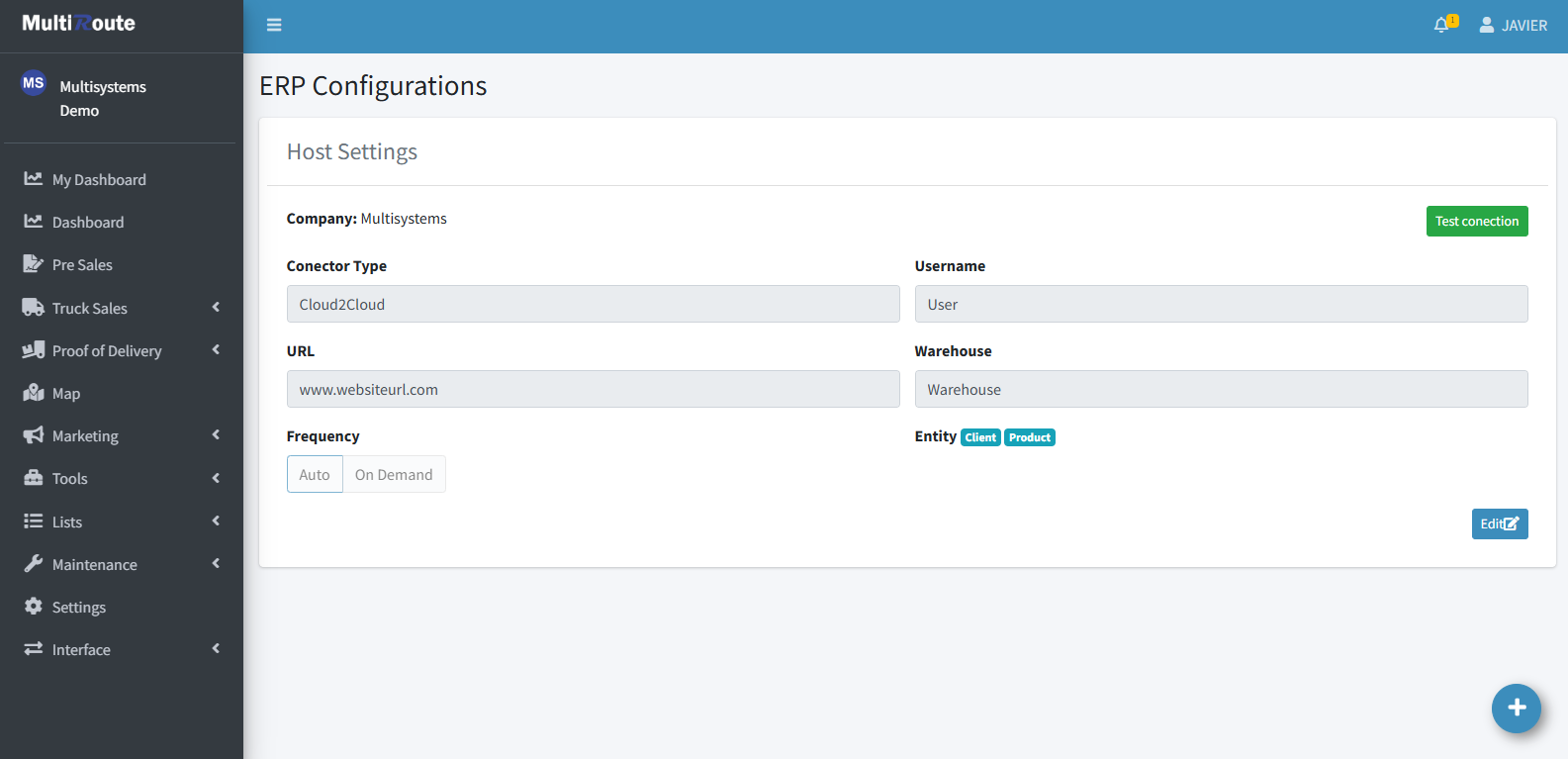Click the hamburger menu icon in header

point(274,25)
